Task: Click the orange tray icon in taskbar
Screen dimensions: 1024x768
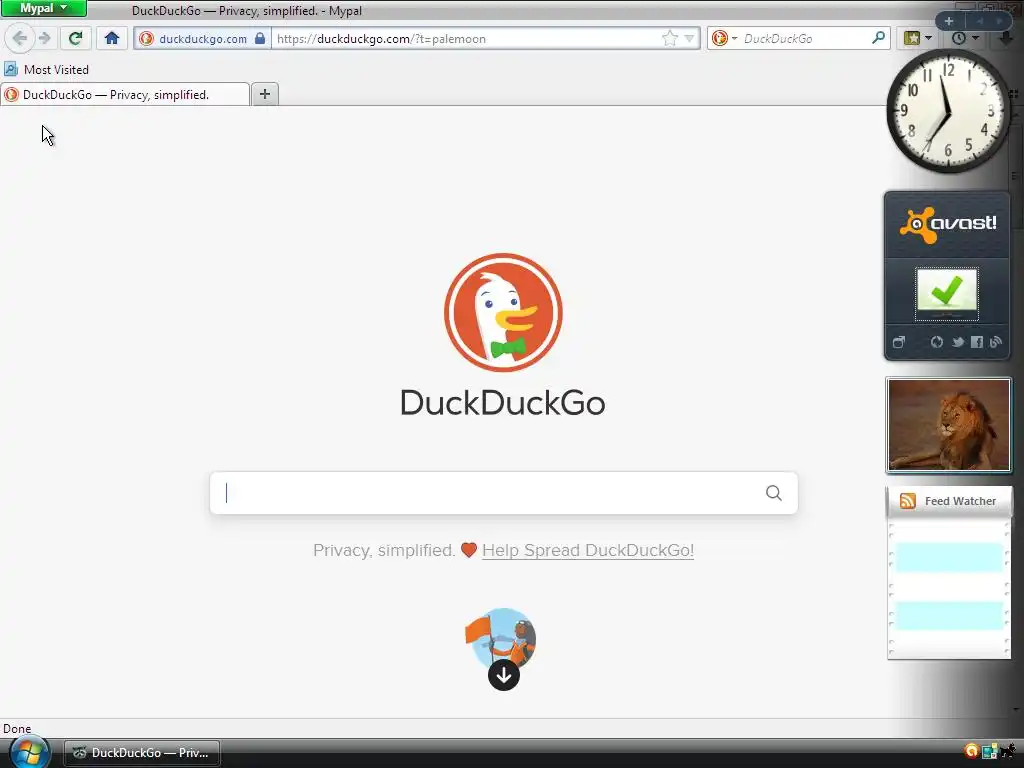Action: pyautogui.click(x=971, y=751)
